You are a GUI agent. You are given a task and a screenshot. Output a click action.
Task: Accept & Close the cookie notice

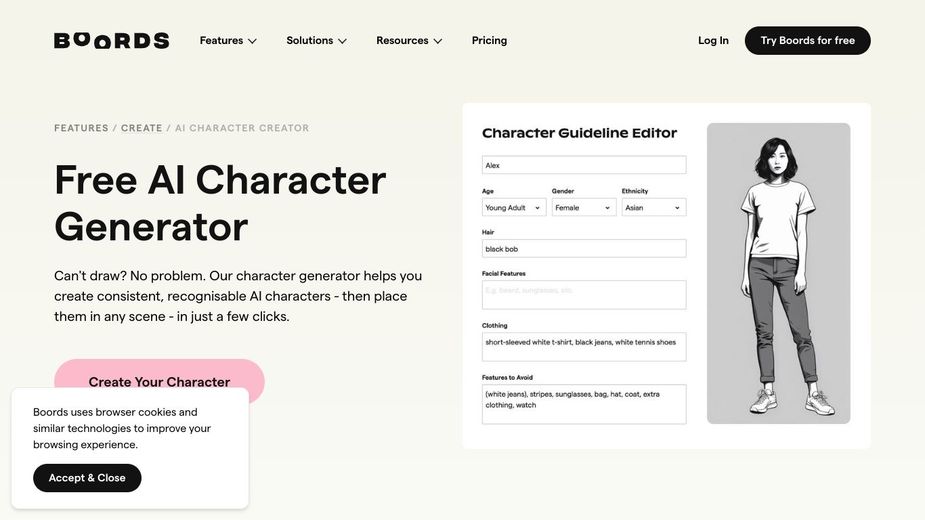point(87,478)
